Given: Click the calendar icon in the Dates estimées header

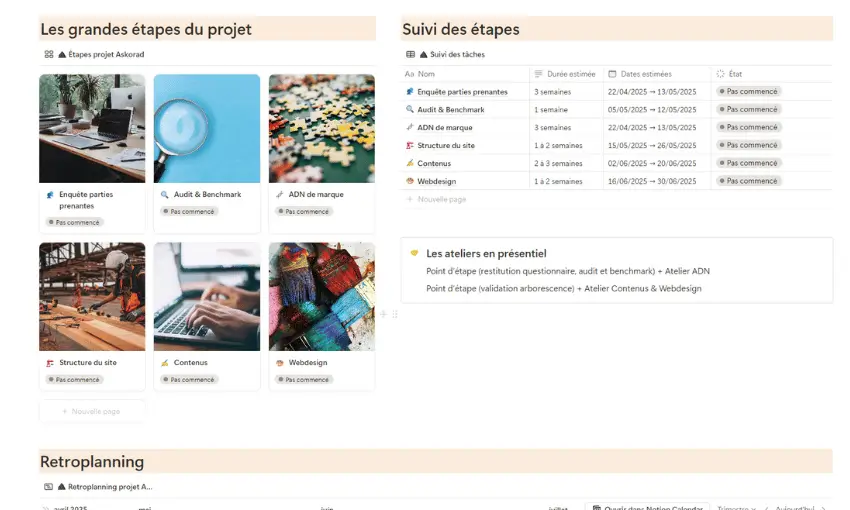Looking at the screenshot, I should tap(612, 74).
